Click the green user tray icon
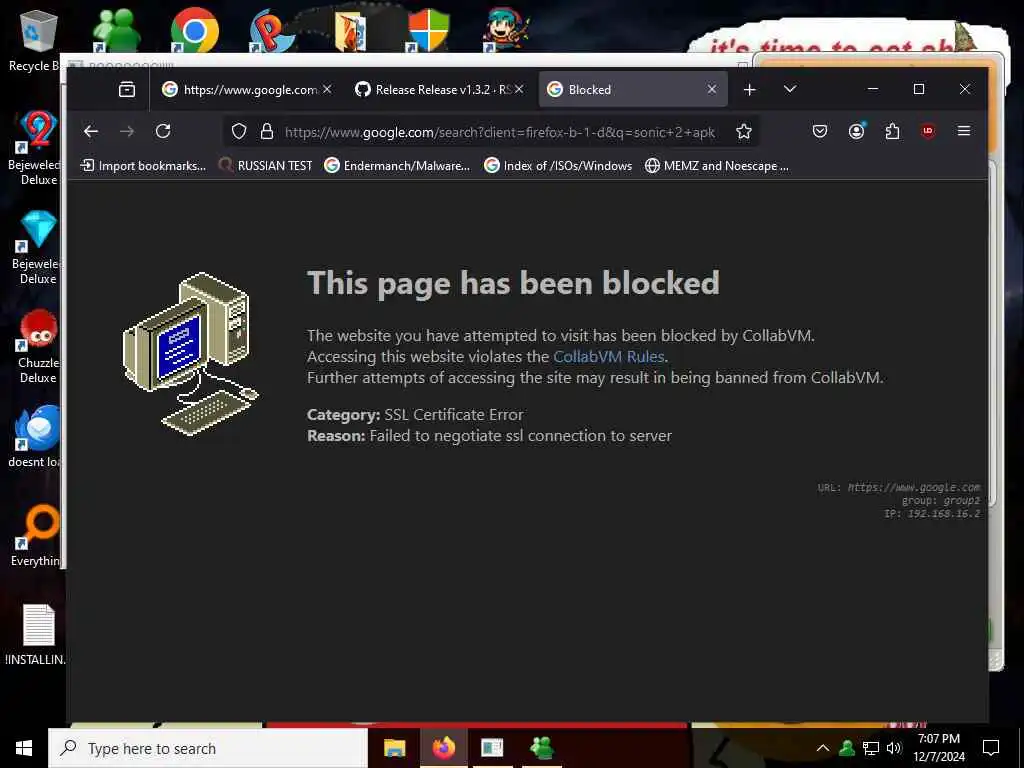 pos(847,748)
